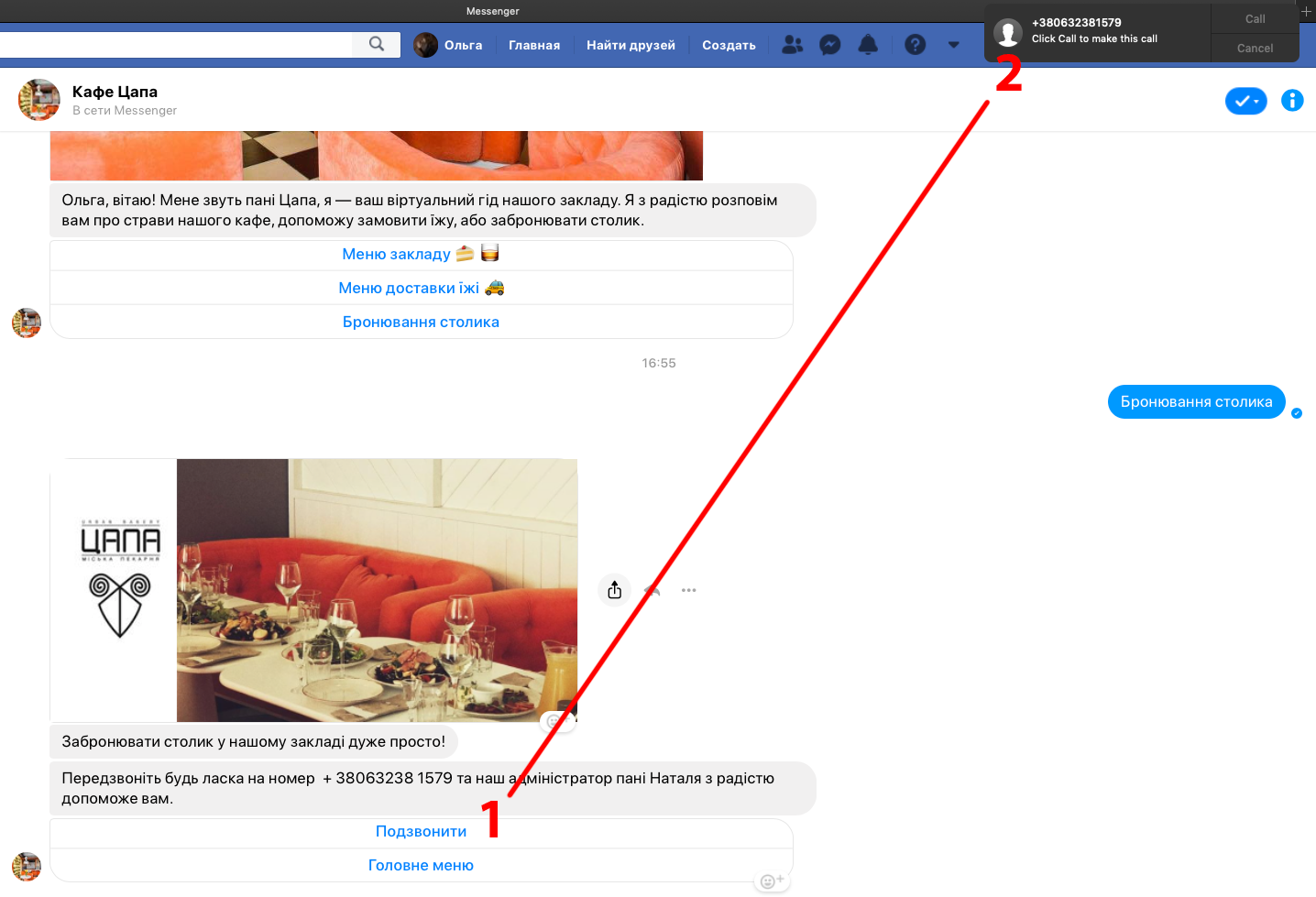This screenshot has width=1316, height=897.
Task: Click Кафе Цапа avatar beside quick replies
Action: coord(27,323)
